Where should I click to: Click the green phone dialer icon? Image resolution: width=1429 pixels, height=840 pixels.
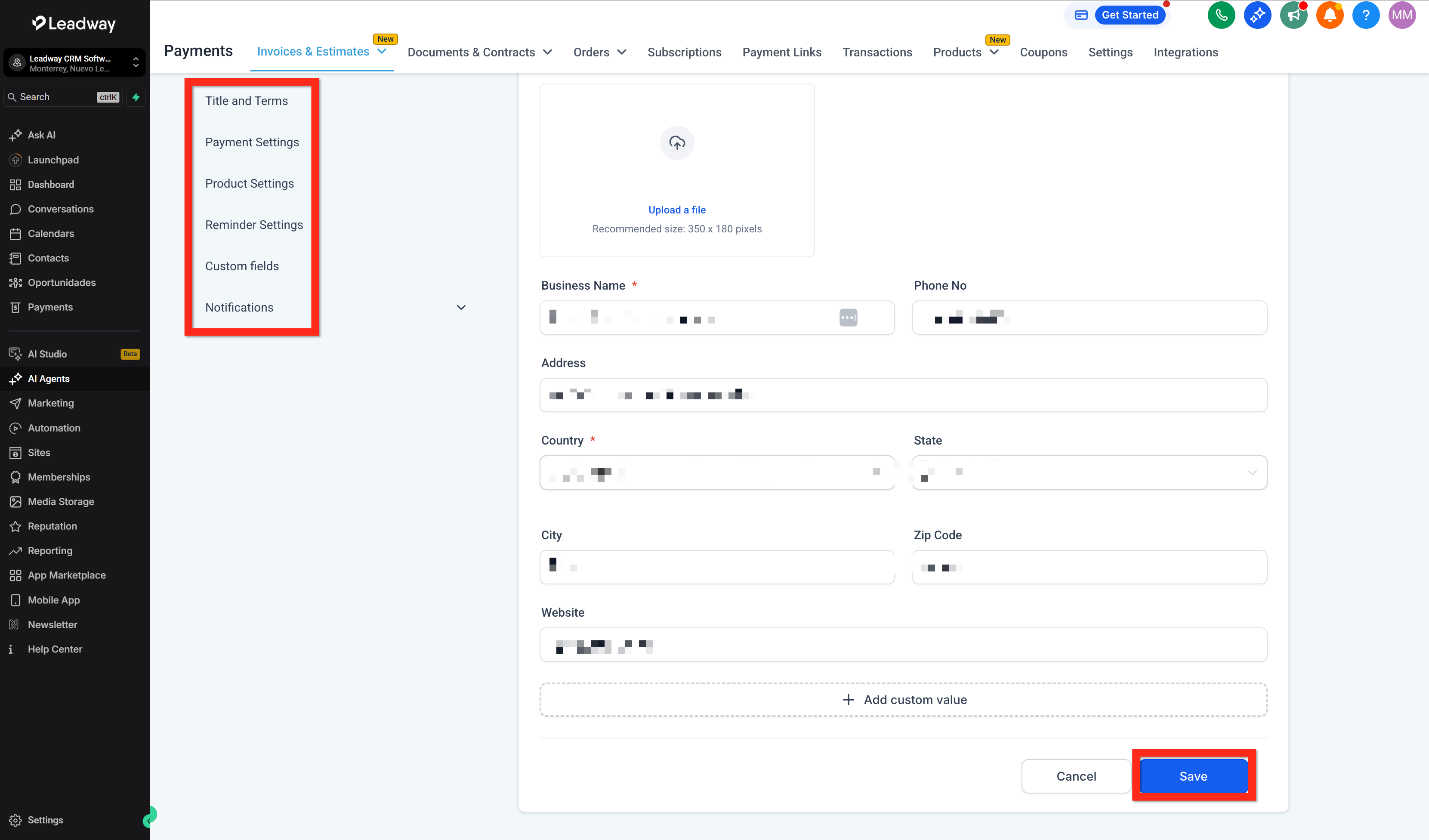(x=1221, y=15)
